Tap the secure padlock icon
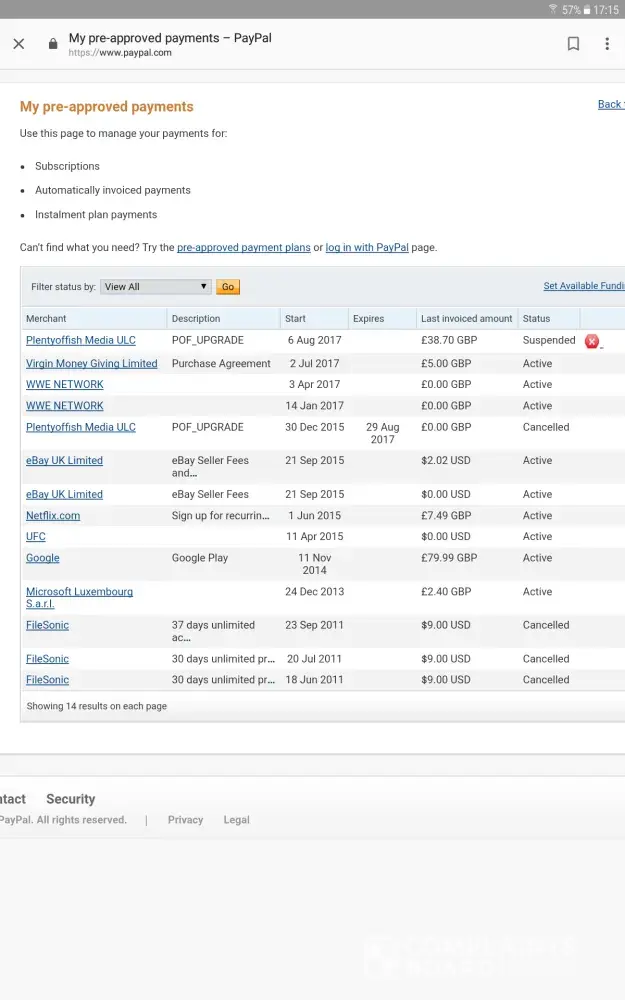The height and width of the screenshot is (1000, 625). tap(53, 44)
